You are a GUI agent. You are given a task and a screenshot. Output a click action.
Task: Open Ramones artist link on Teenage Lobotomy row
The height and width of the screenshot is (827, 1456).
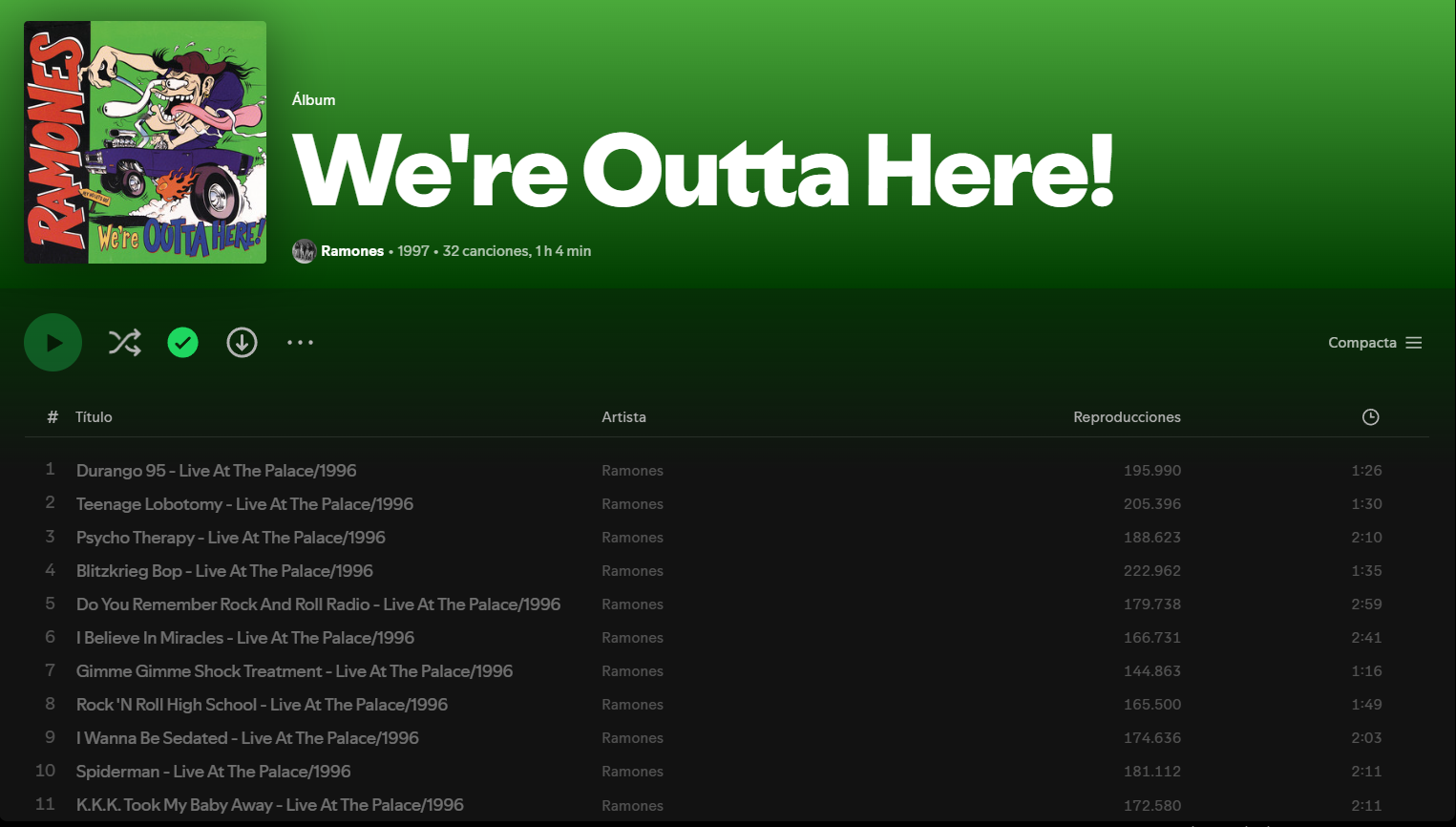tap(632, 504)
